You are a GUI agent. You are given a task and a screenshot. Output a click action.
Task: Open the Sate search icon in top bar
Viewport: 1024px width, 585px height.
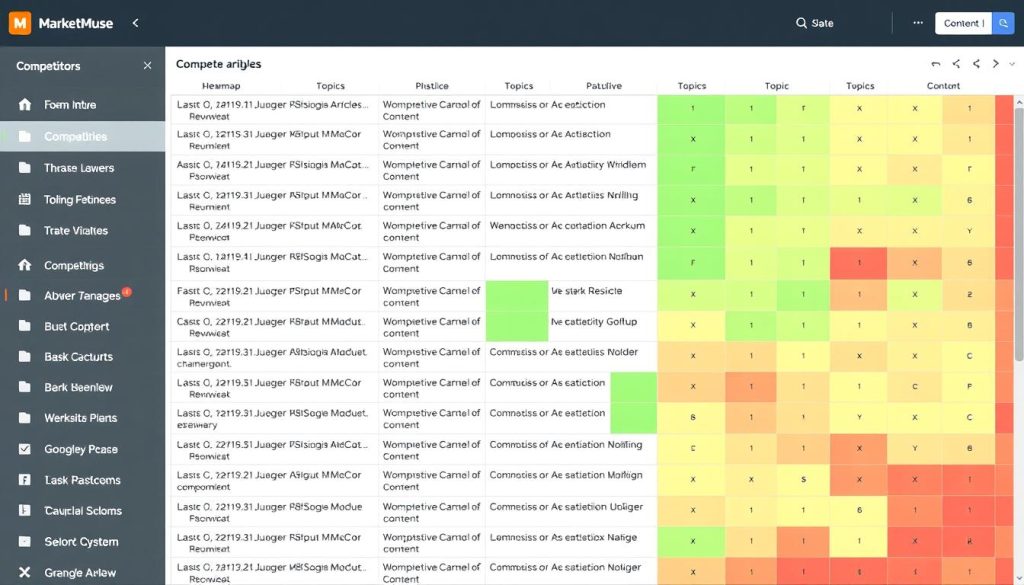tap(800, 22)
